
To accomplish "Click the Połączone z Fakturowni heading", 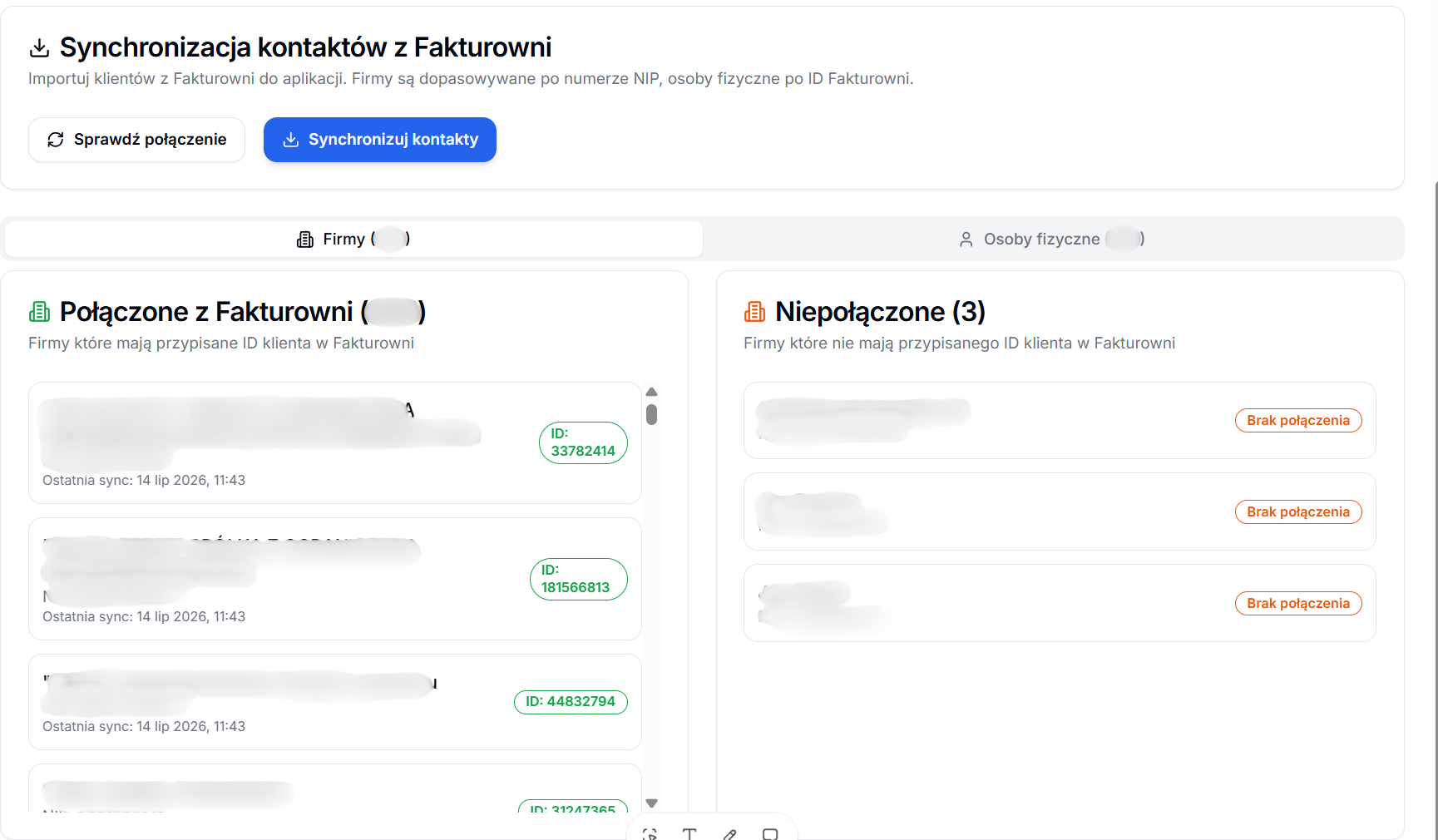I will tap(242, 312).
